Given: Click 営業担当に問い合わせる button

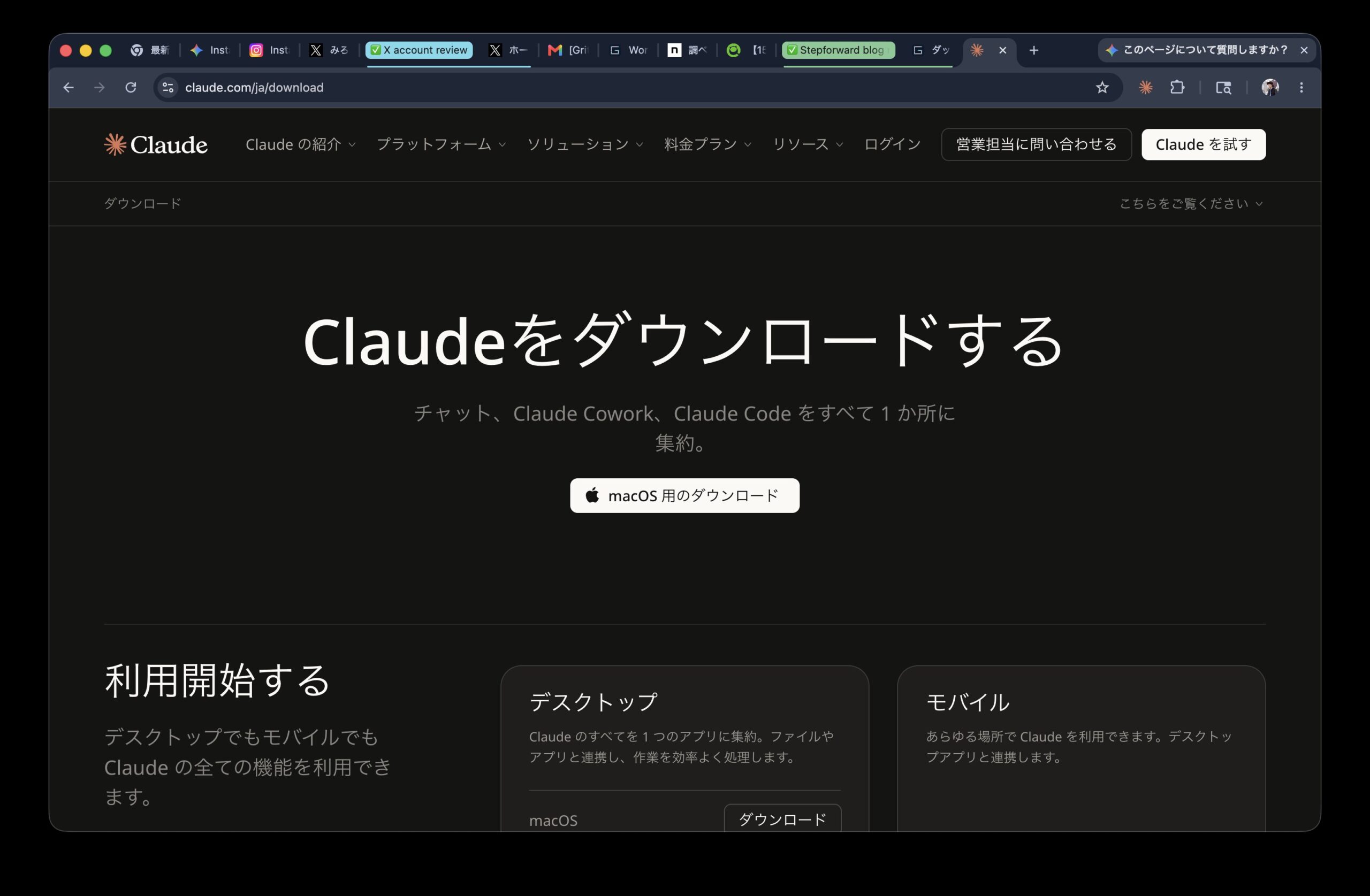Looking at the screenshot, I should (1036, 144).
